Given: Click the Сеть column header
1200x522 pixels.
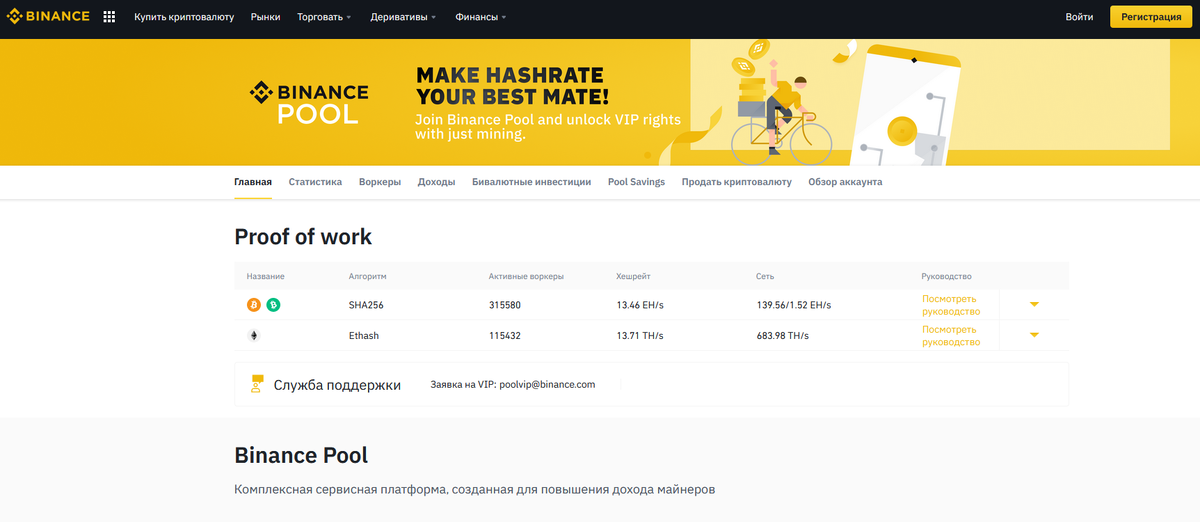Looking at the screenshot, I should point(765,276).
